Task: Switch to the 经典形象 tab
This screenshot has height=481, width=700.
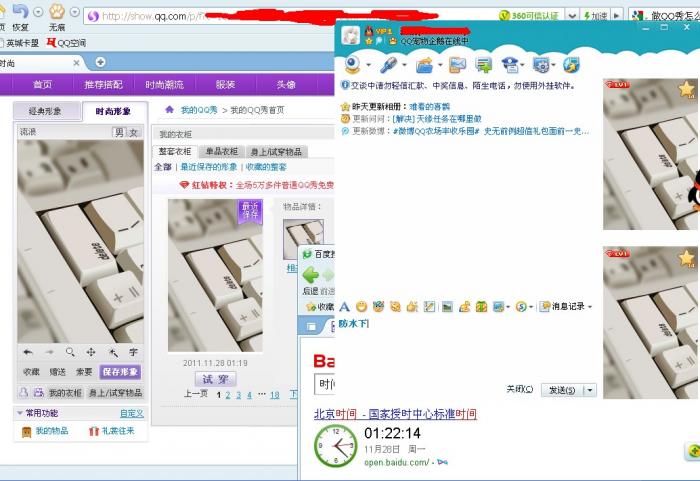Action: (46, 111)
